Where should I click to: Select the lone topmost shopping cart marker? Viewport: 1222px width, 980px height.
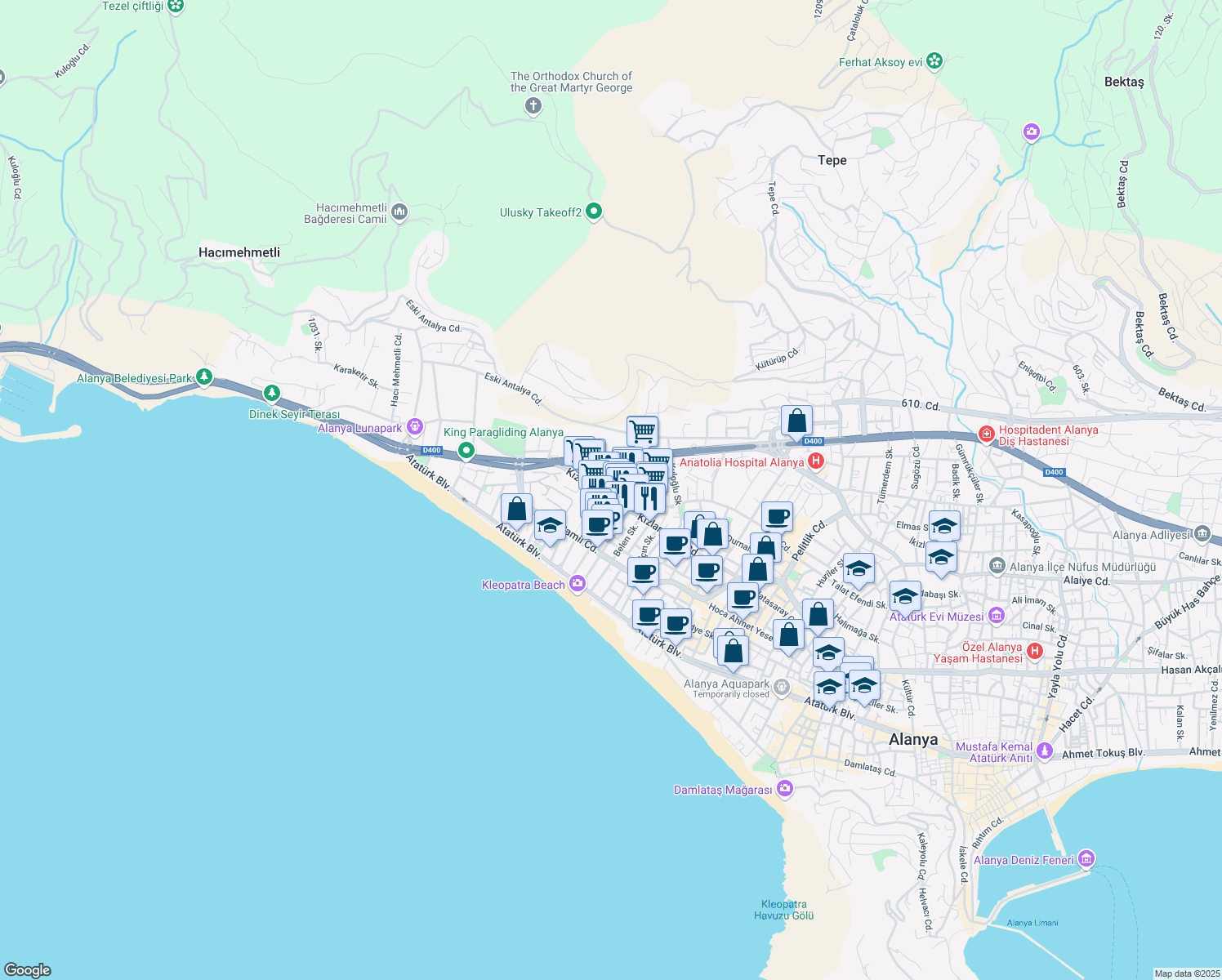tap(643, 430)
